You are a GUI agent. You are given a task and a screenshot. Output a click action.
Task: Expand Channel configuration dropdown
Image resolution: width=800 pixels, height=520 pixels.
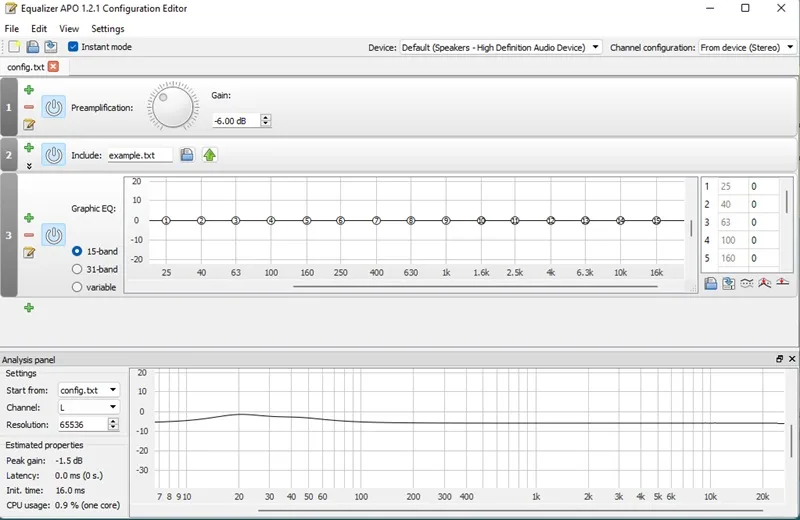tap(747, 47)
